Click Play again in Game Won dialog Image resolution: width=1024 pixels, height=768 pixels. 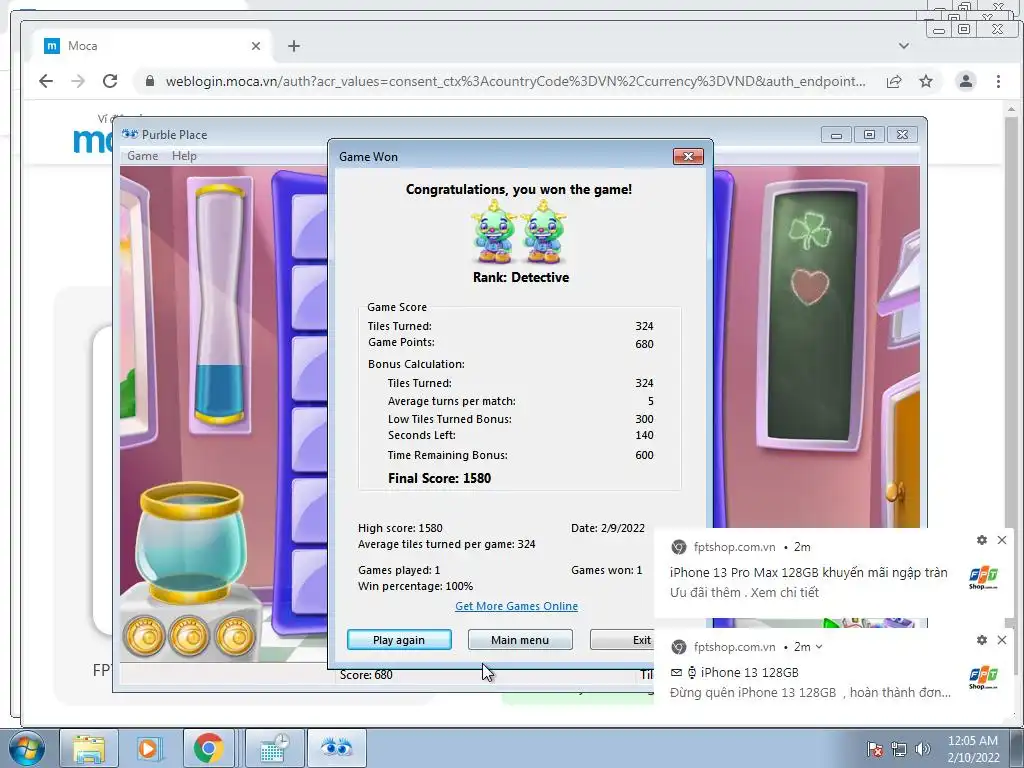click(399, 640)
